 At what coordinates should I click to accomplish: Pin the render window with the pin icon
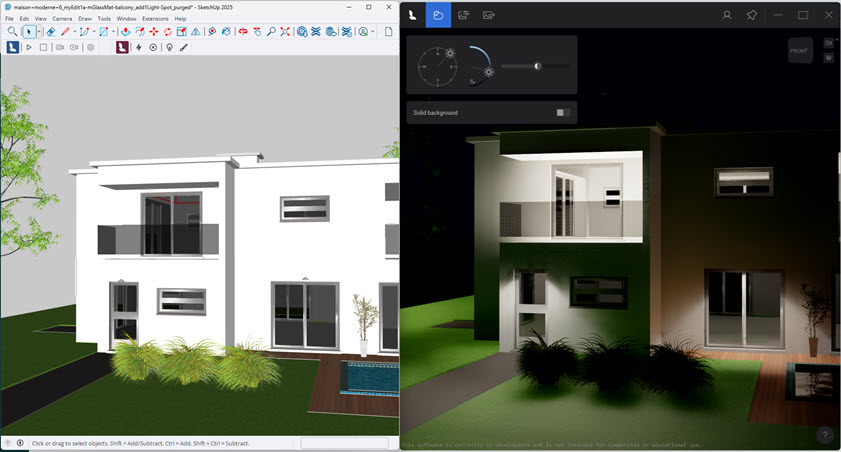[752, 15]
